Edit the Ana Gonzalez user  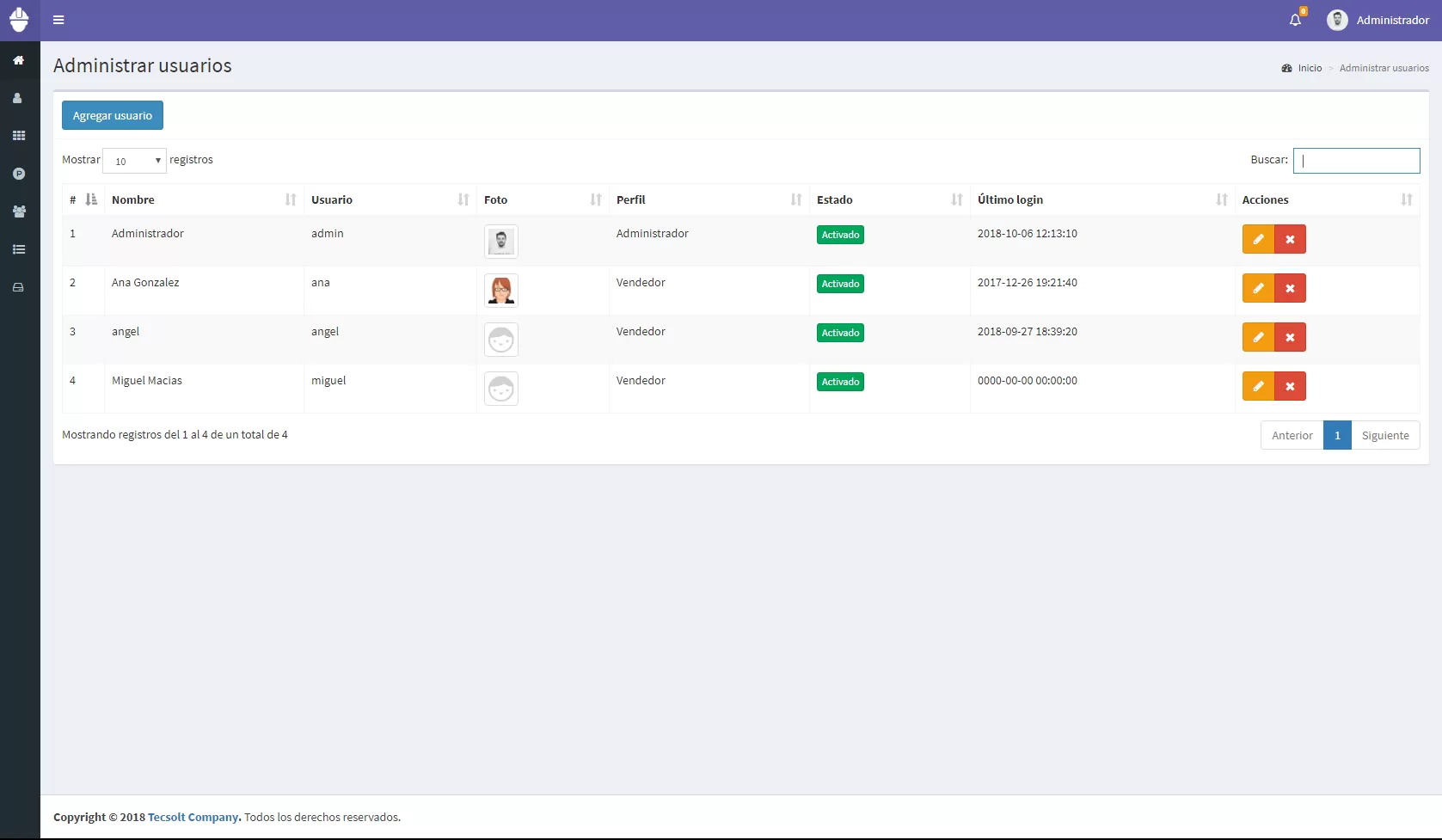[1258, 288]
